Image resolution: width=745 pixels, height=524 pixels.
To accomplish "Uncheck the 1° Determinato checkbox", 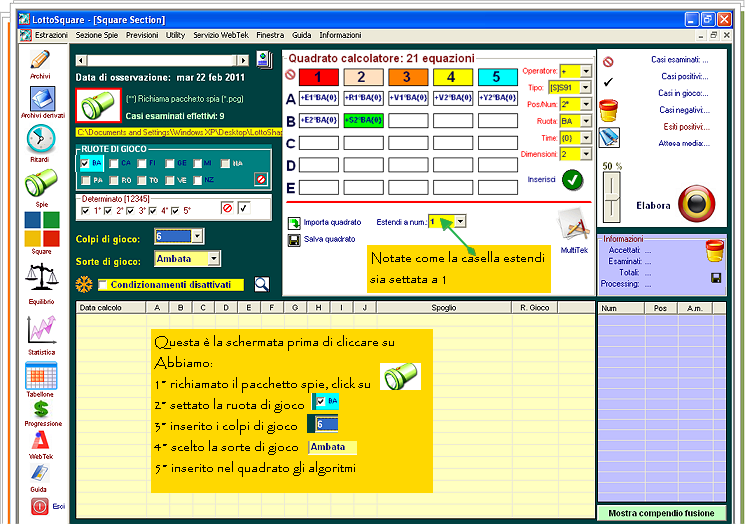I will coord(85,210).
